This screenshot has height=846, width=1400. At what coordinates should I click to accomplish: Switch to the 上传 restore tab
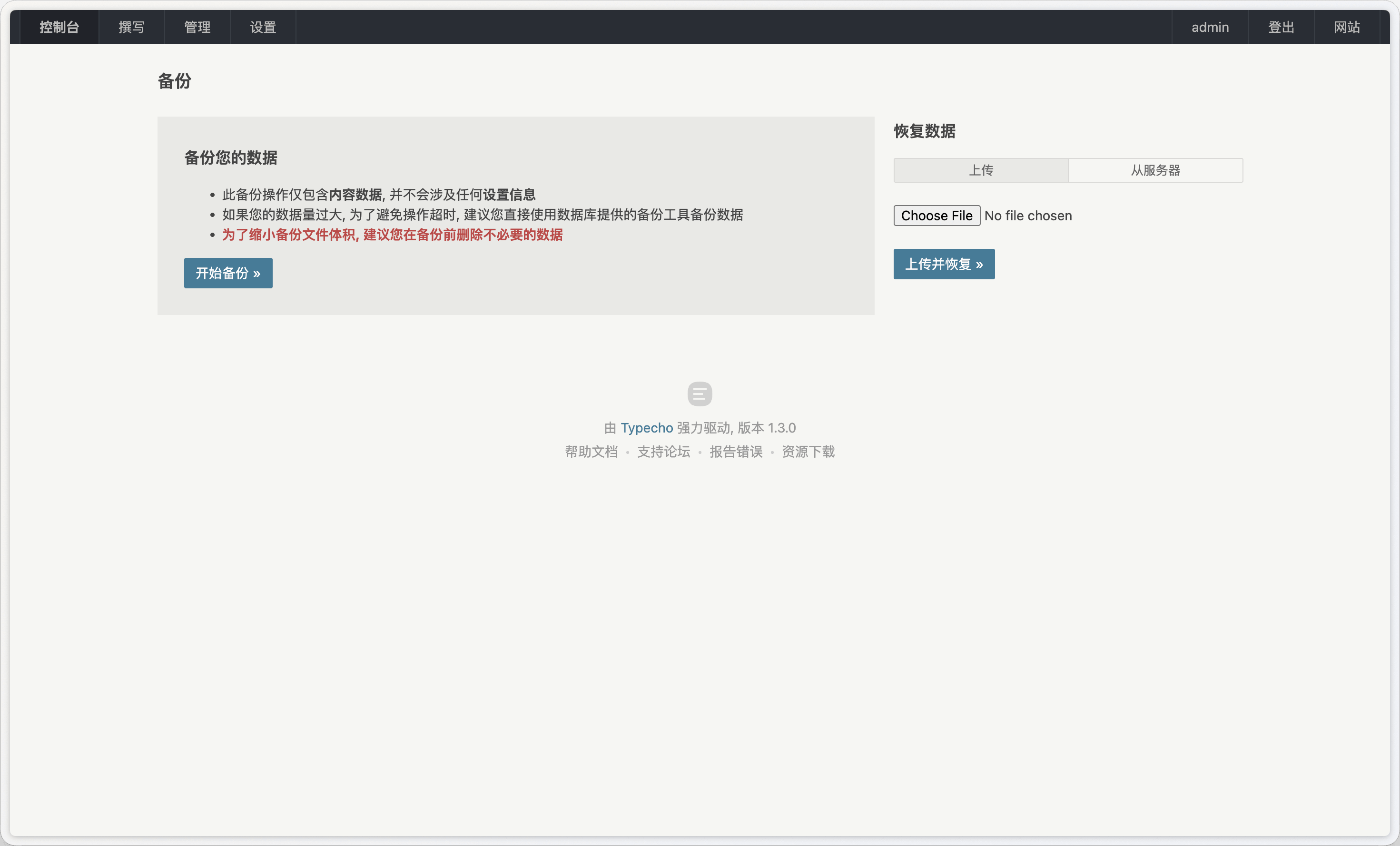click(x=981, y=170)
